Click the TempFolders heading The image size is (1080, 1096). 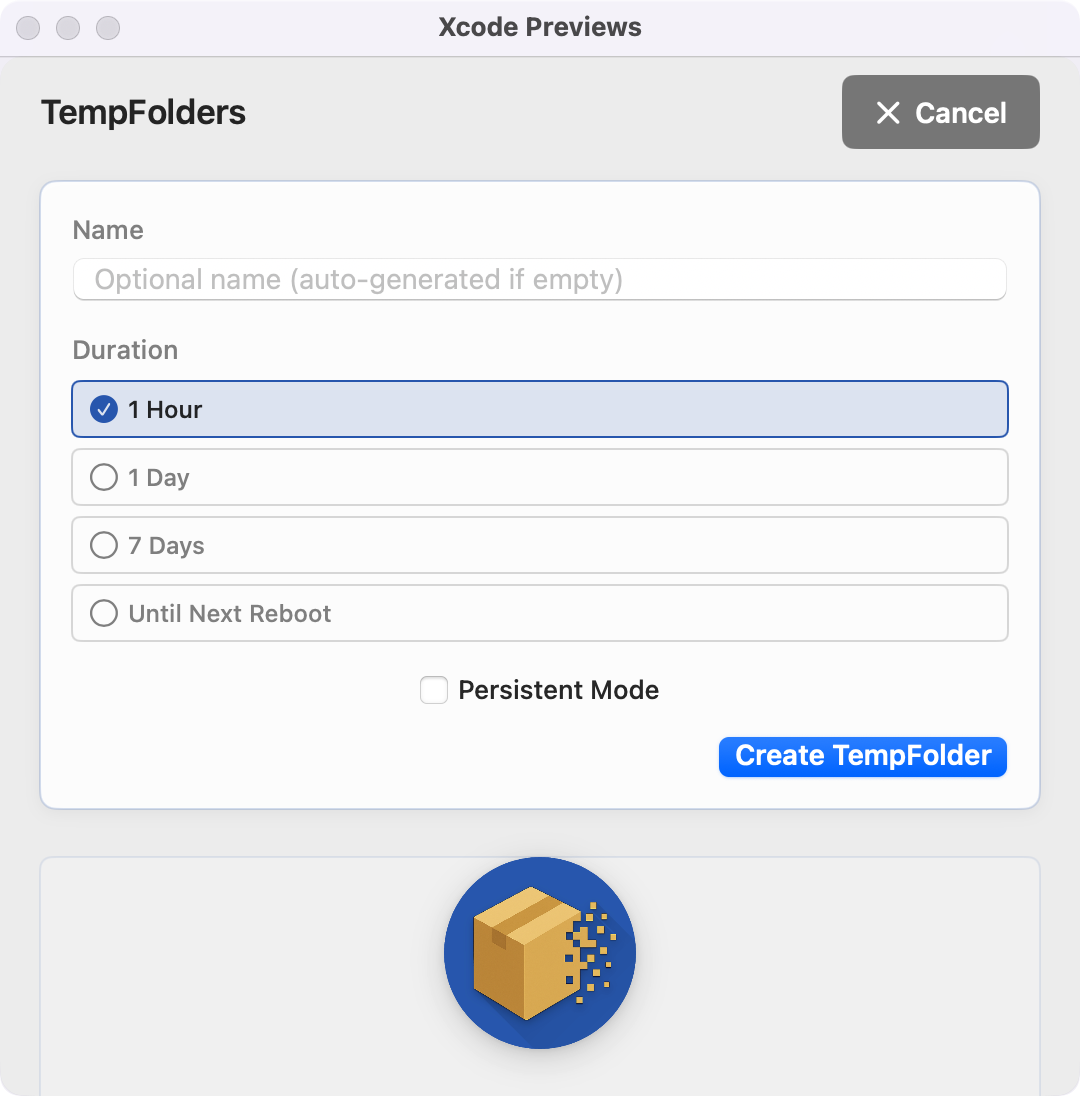(142, 113)
